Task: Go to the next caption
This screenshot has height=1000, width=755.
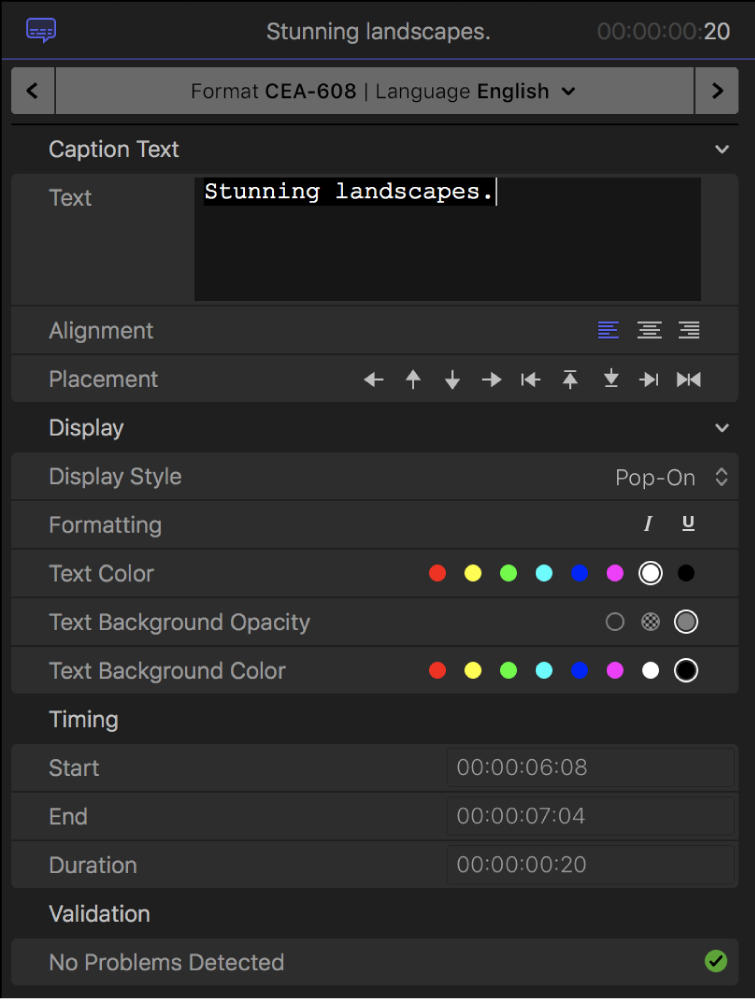Action: pyautogui.click(x=717, y=90)
